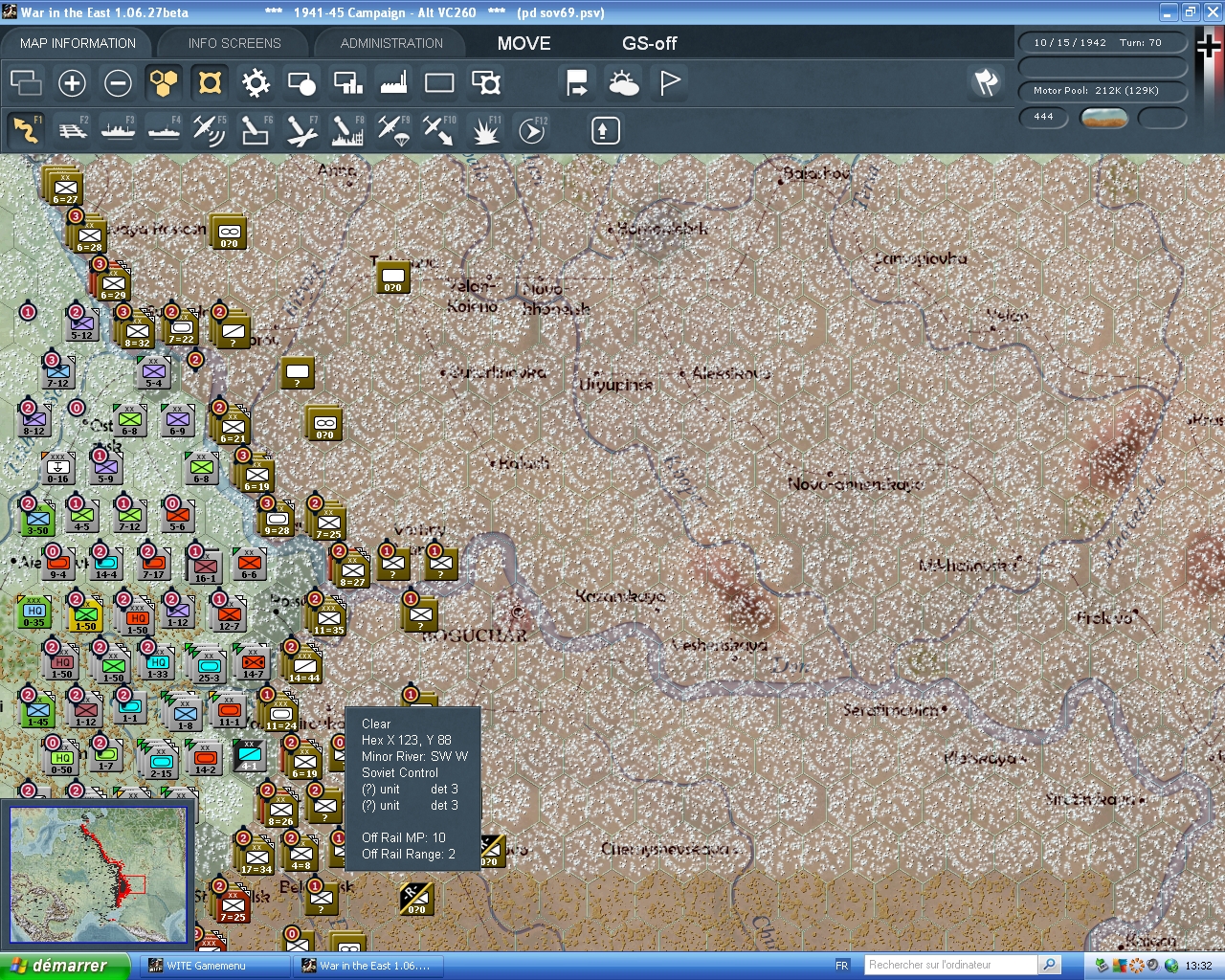Screen dimensions: 1225x980
Task: Switch to the INFO SCREENS section
Action: click(x=233, y=42)
